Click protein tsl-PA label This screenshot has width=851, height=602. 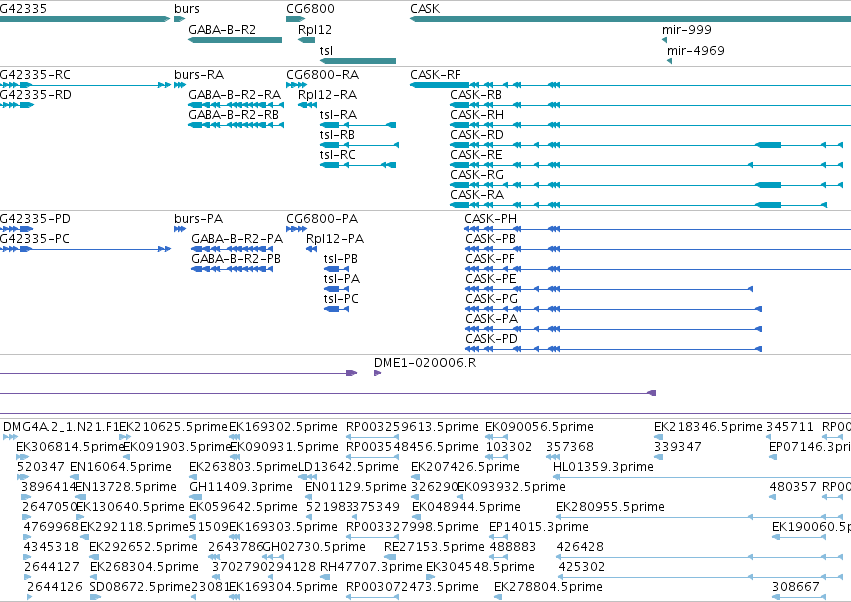click(342, 279)
